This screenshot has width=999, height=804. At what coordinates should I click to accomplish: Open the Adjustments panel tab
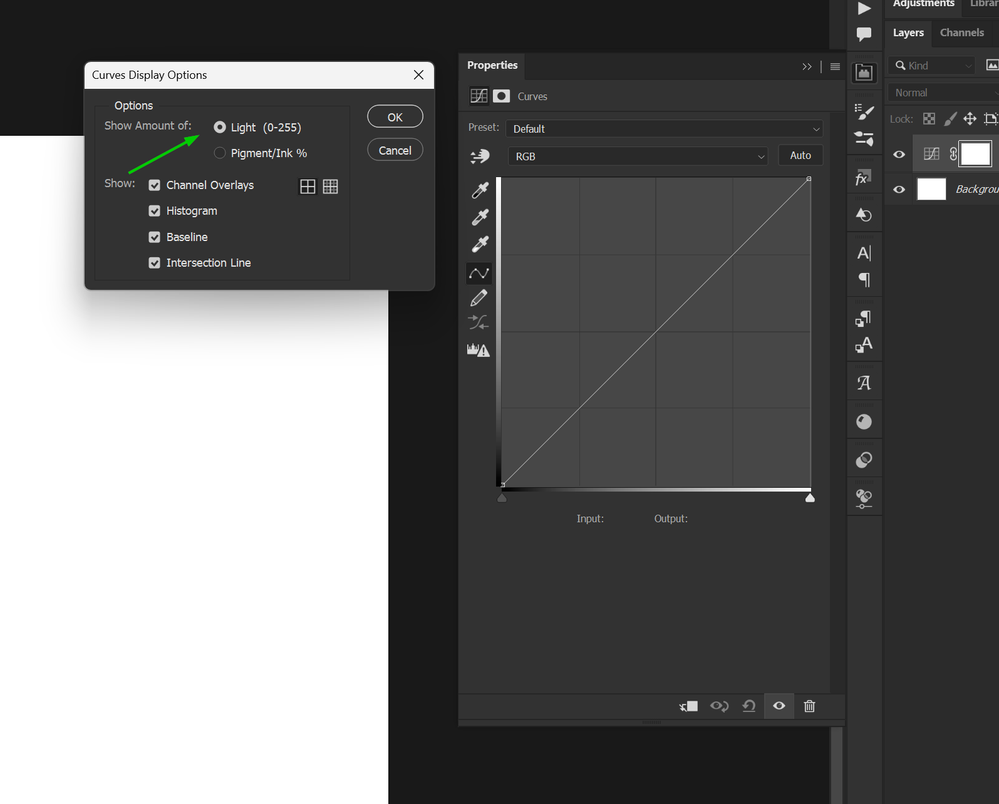point(923,4)
